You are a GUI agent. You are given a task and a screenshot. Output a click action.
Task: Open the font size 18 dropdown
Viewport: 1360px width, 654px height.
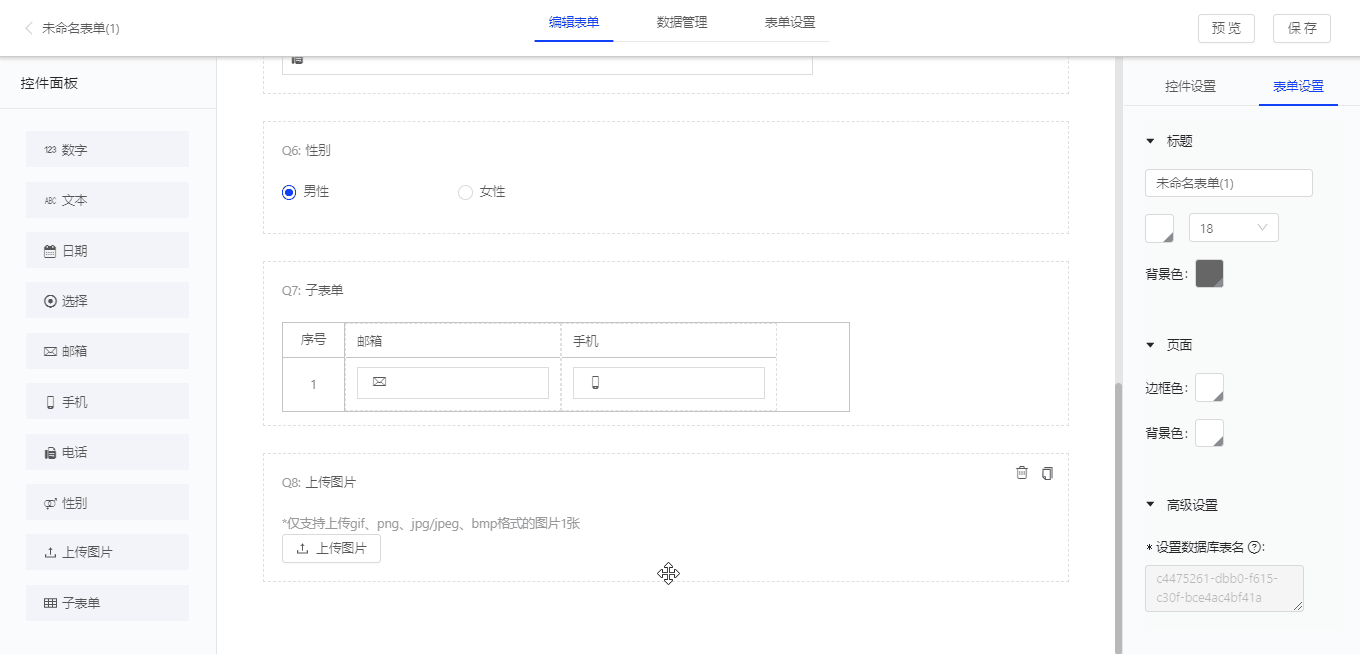tap(1233, 227)
